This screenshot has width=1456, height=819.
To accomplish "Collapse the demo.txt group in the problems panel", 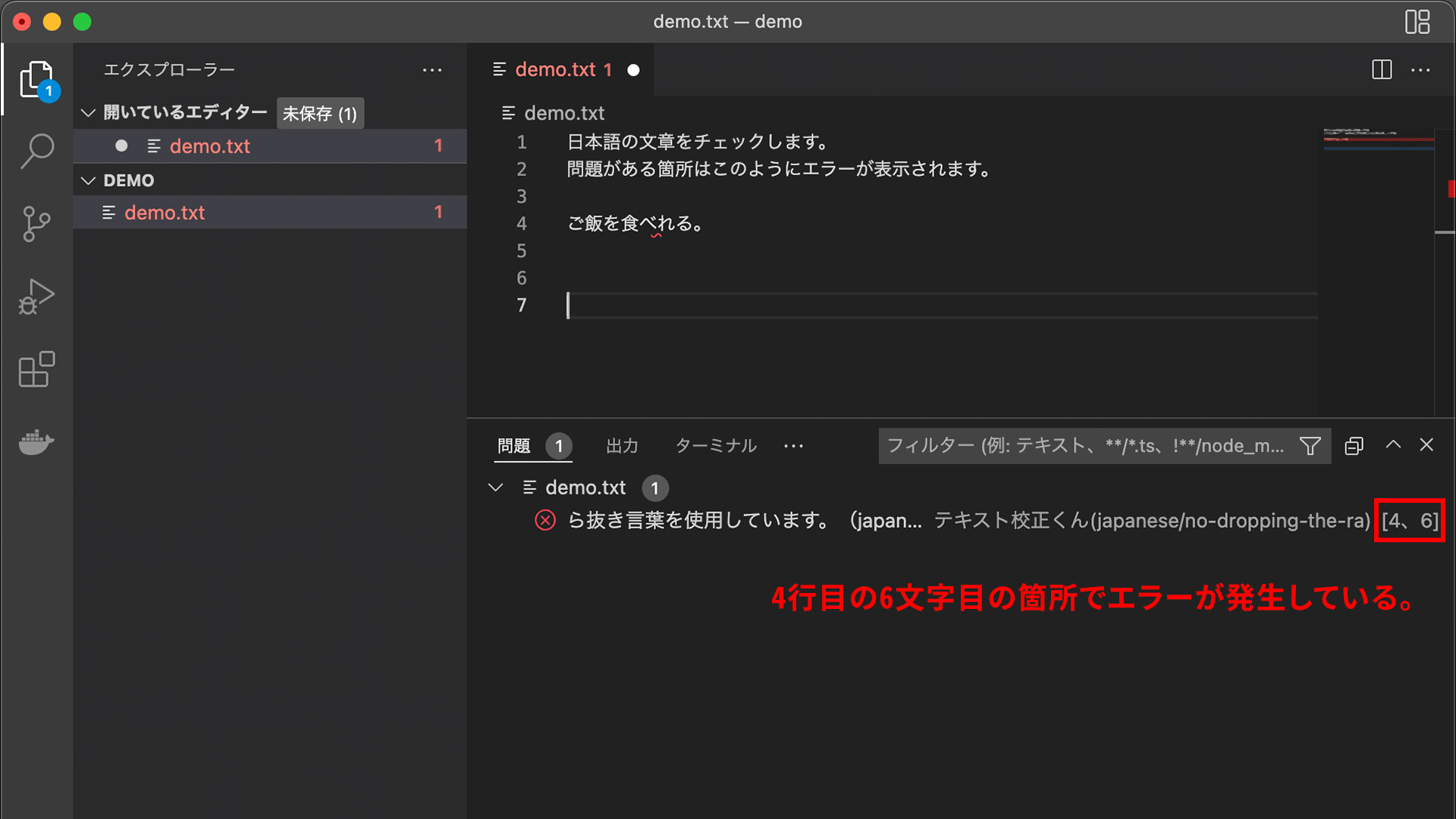I will pyautogui.click(x=497, y=488).
